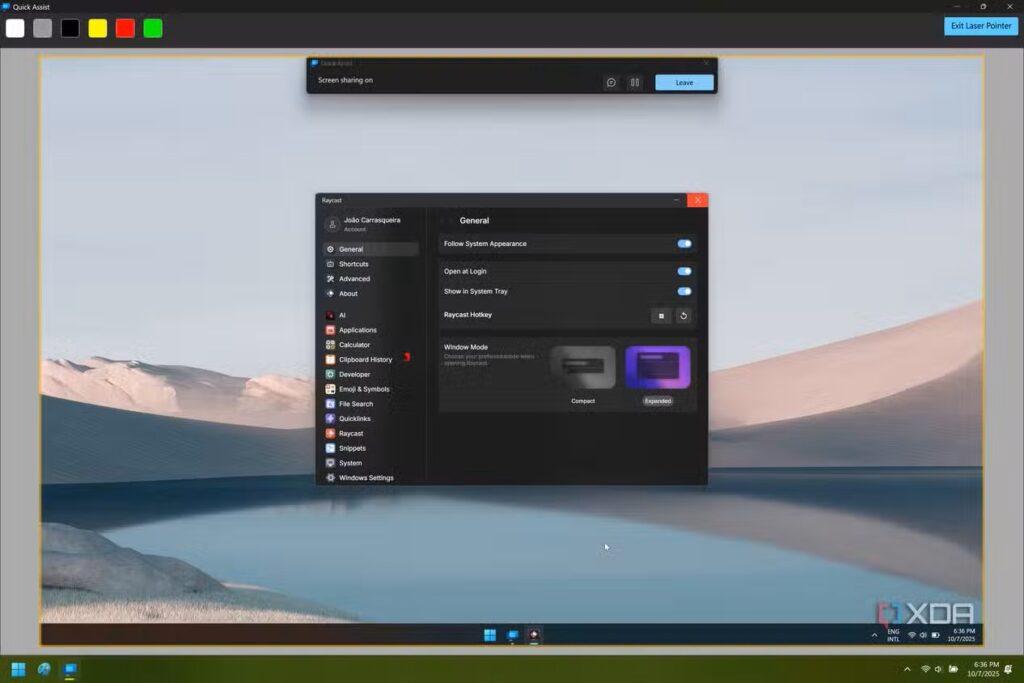Select the red laser pointer color
This screenshot has width=1024, height=683.
(x=125, y=28)
